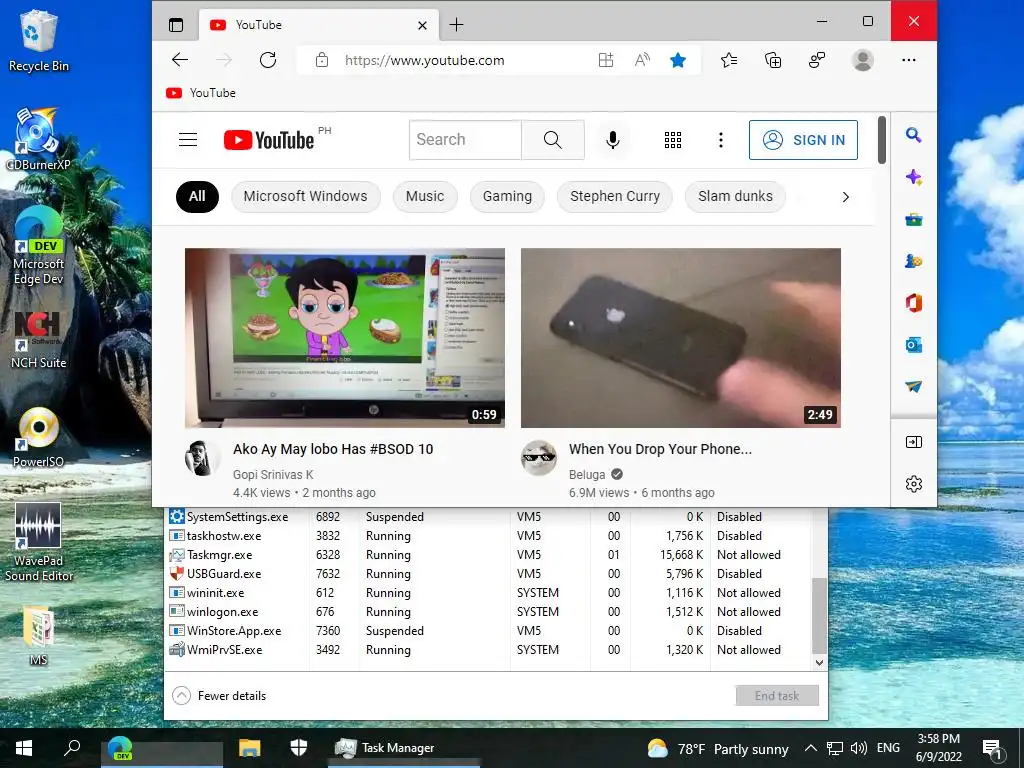Screen dimensions: 1024x768
Task: Select winlogon.exe process row
Action: click(x=488, y=612)
